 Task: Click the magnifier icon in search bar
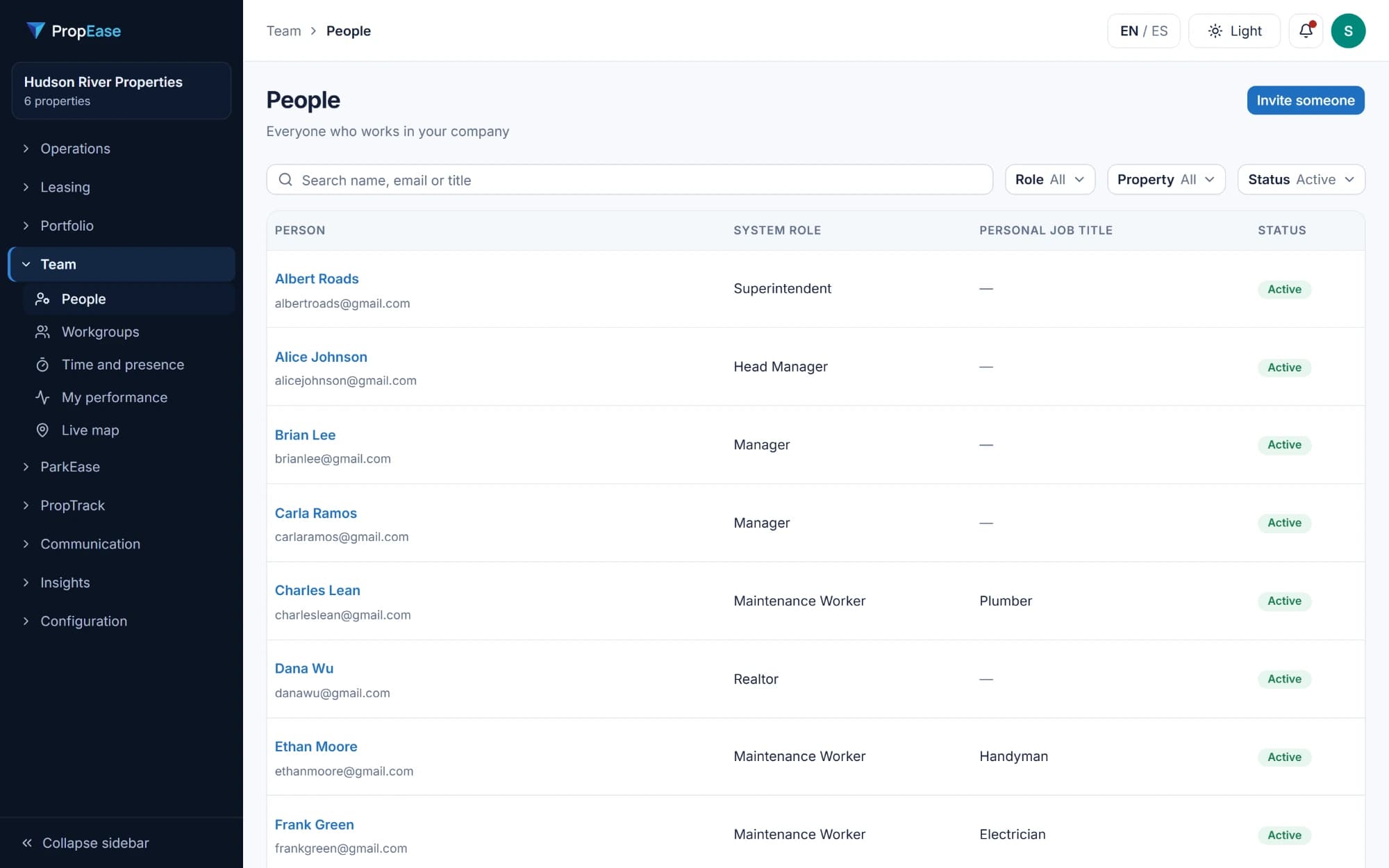click(x=285, y=180)
